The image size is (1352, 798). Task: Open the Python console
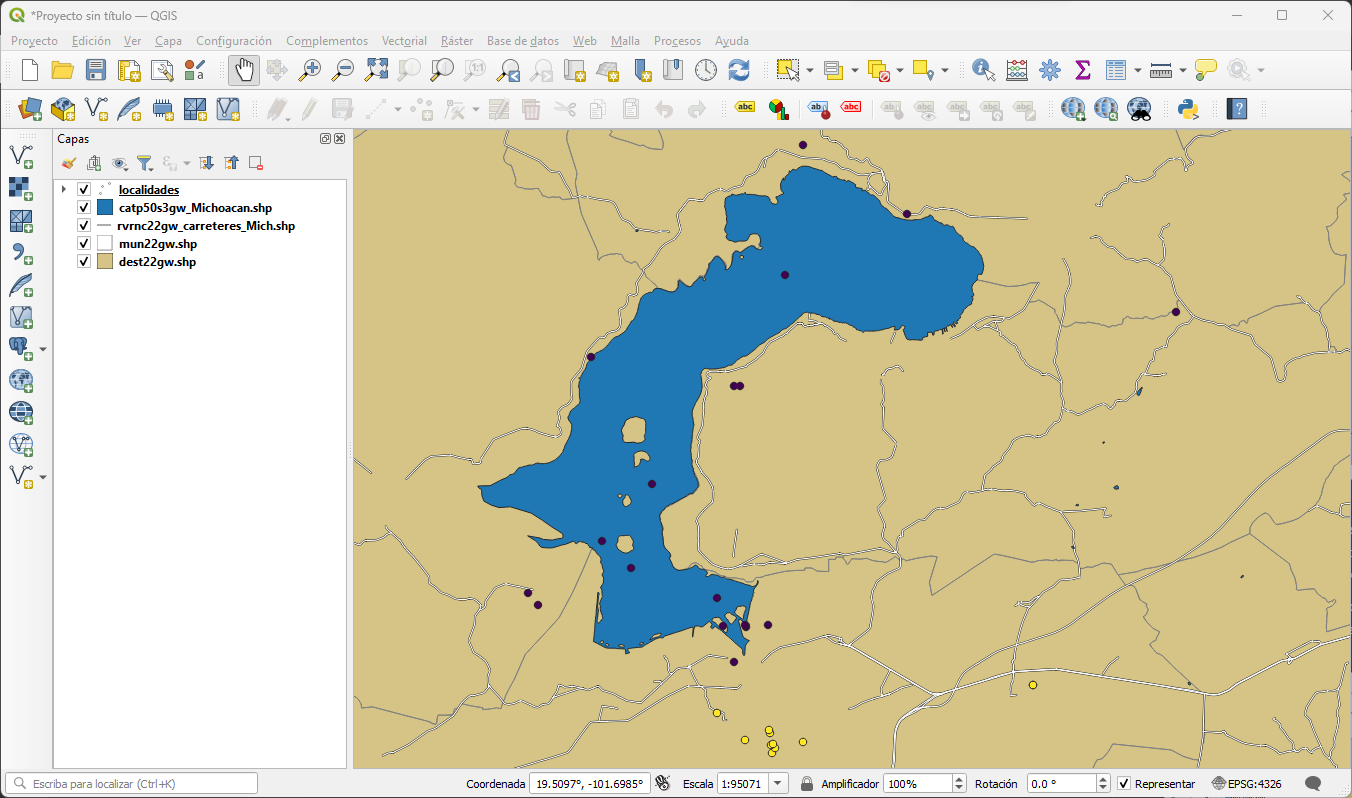click(1188, 108)
